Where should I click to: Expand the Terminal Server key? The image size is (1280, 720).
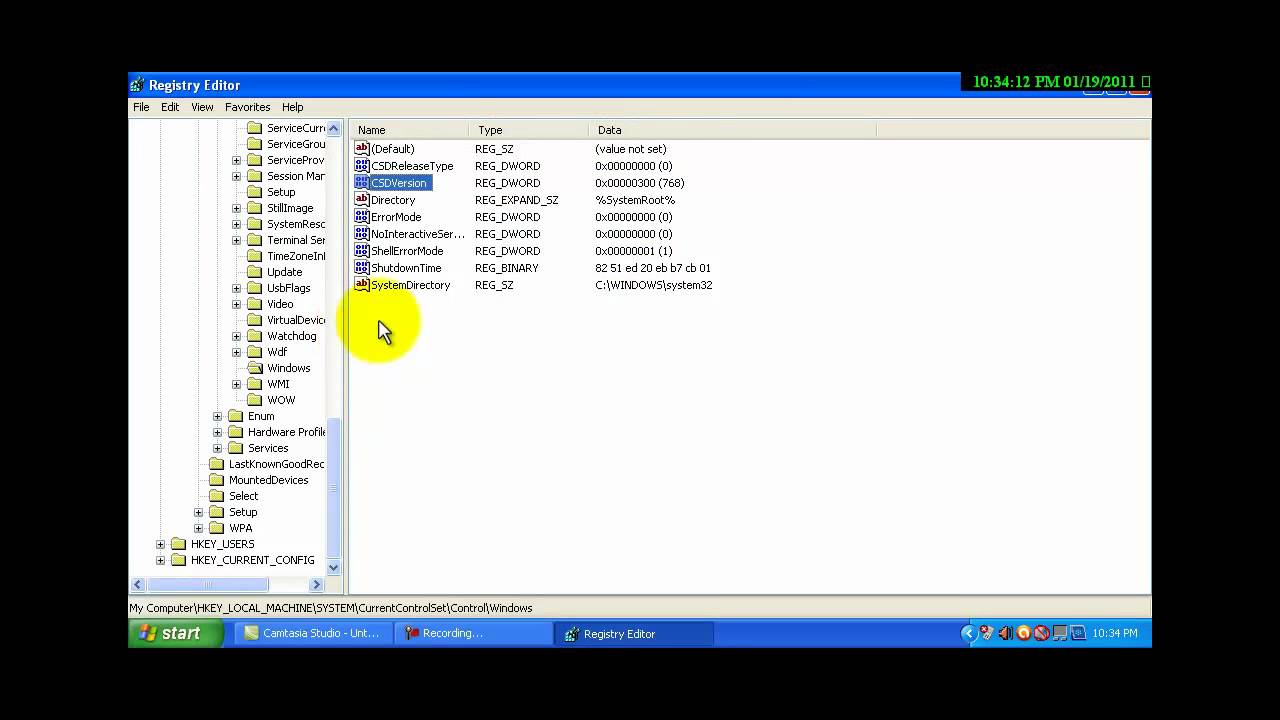237,240
